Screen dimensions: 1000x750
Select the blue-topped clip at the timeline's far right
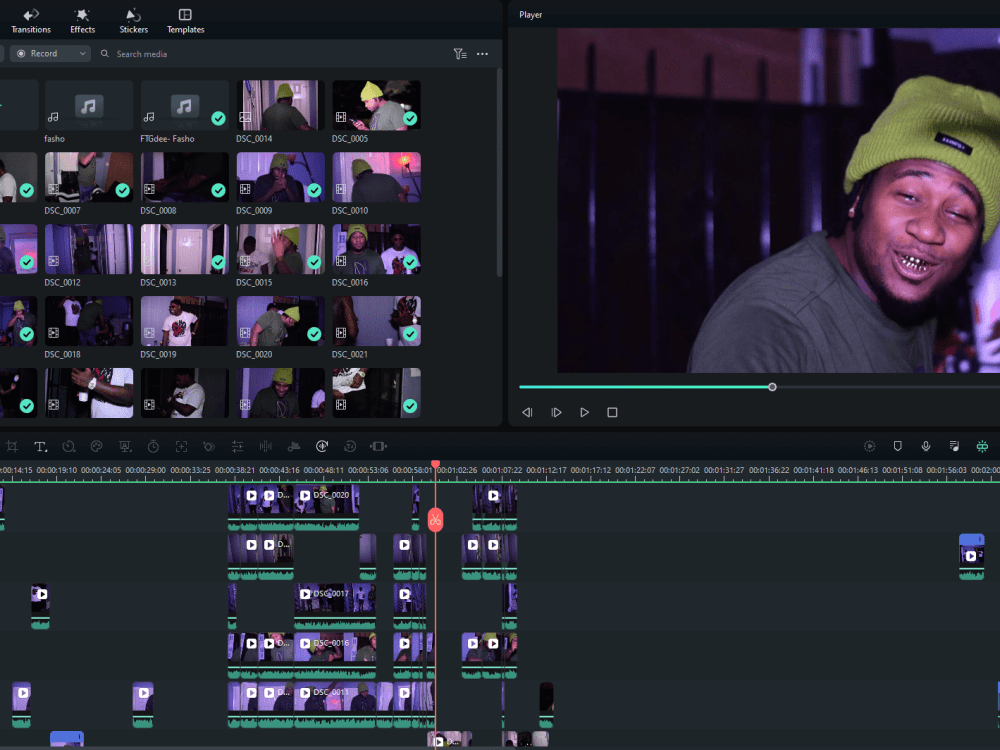pyautogui.click(x=971, y=557)
